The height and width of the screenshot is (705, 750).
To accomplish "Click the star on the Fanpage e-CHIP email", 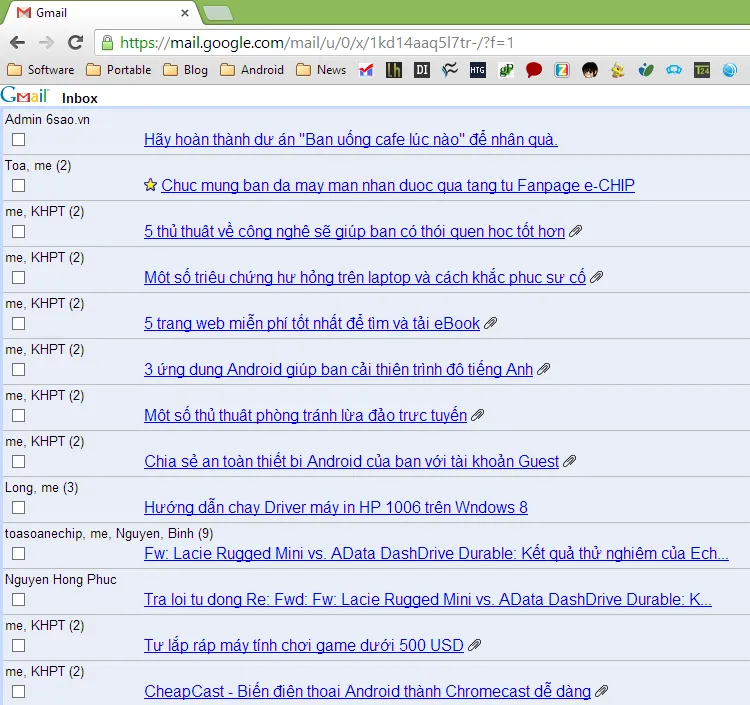I will (x=151, y=185).
